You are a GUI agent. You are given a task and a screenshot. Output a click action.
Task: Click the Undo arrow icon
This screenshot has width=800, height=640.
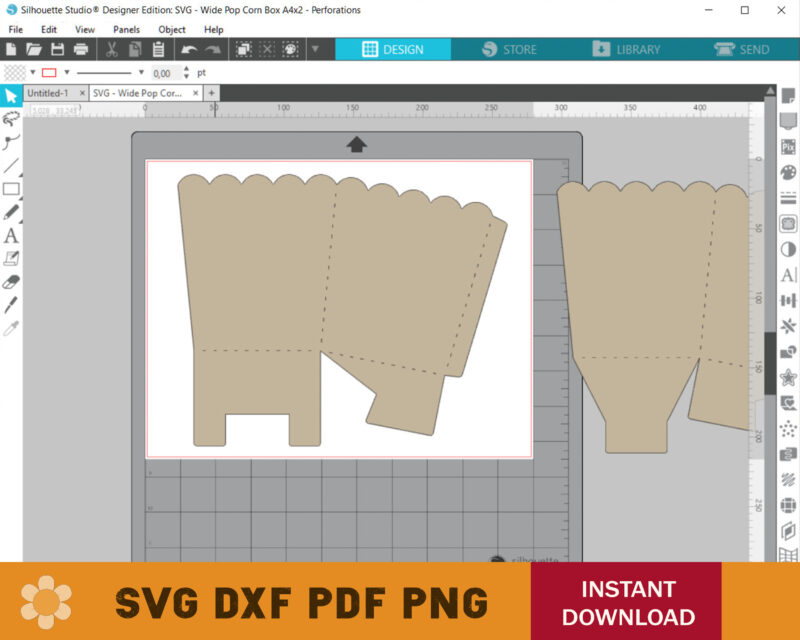[x=190, y=50]
